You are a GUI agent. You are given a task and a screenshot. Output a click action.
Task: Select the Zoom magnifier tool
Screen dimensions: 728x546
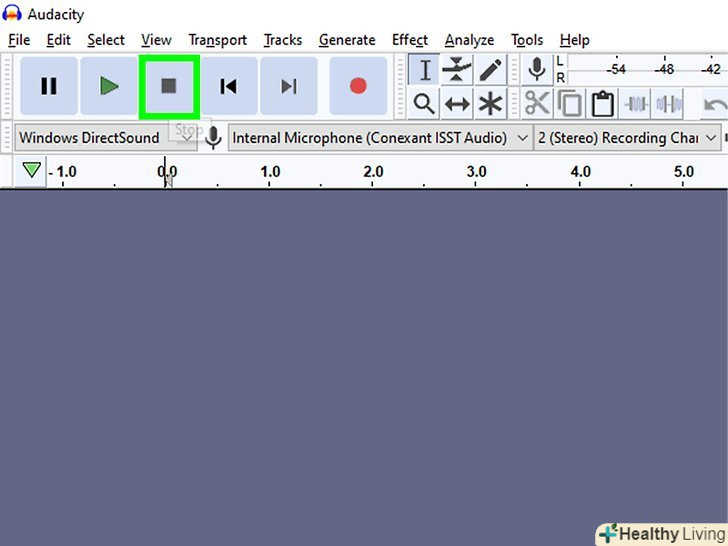[424, 104]
